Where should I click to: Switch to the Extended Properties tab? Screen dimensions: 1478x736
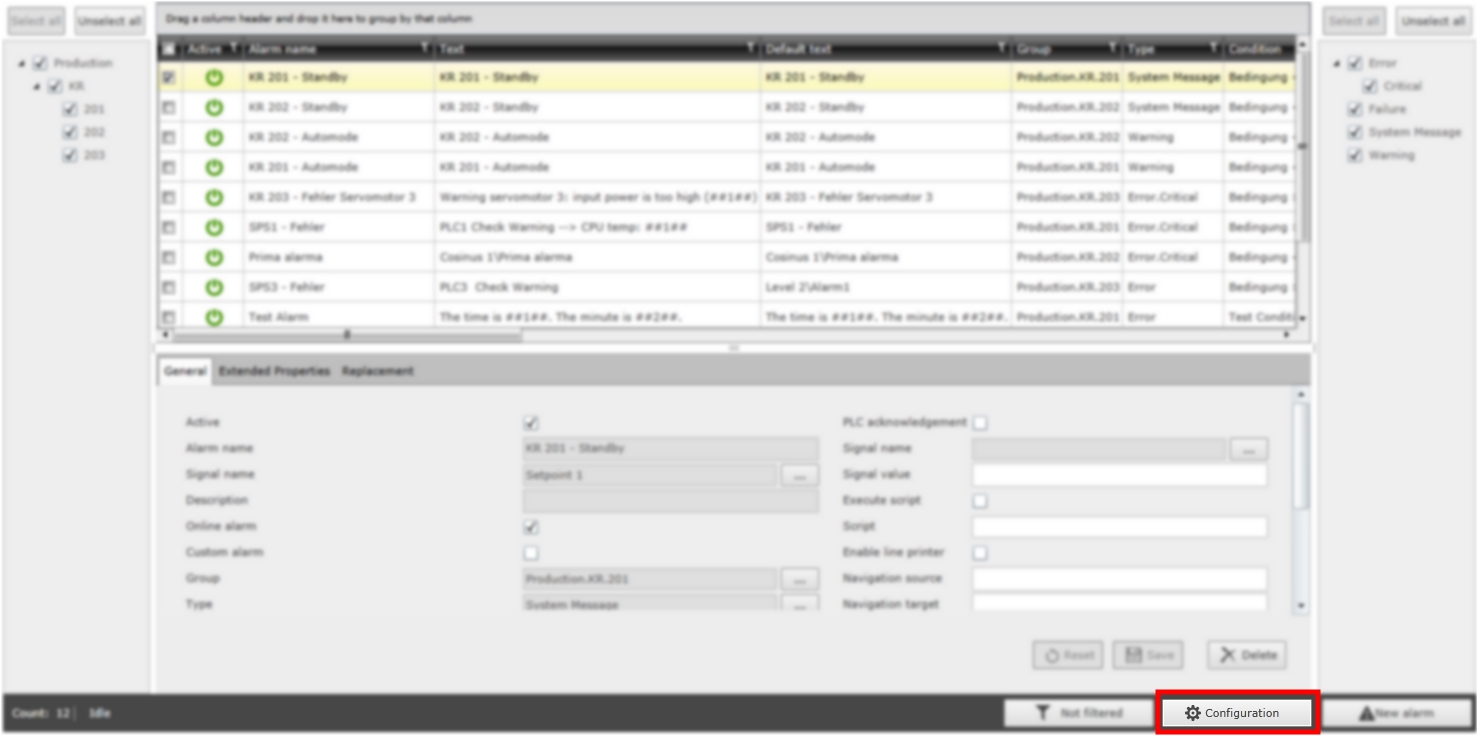[274, 371]
